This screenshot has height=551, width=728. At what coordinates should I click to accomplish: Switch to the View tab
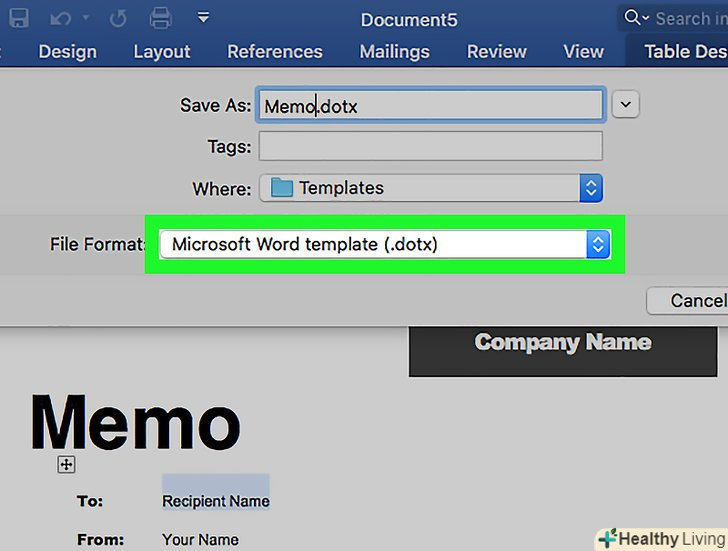coord(584,52)
